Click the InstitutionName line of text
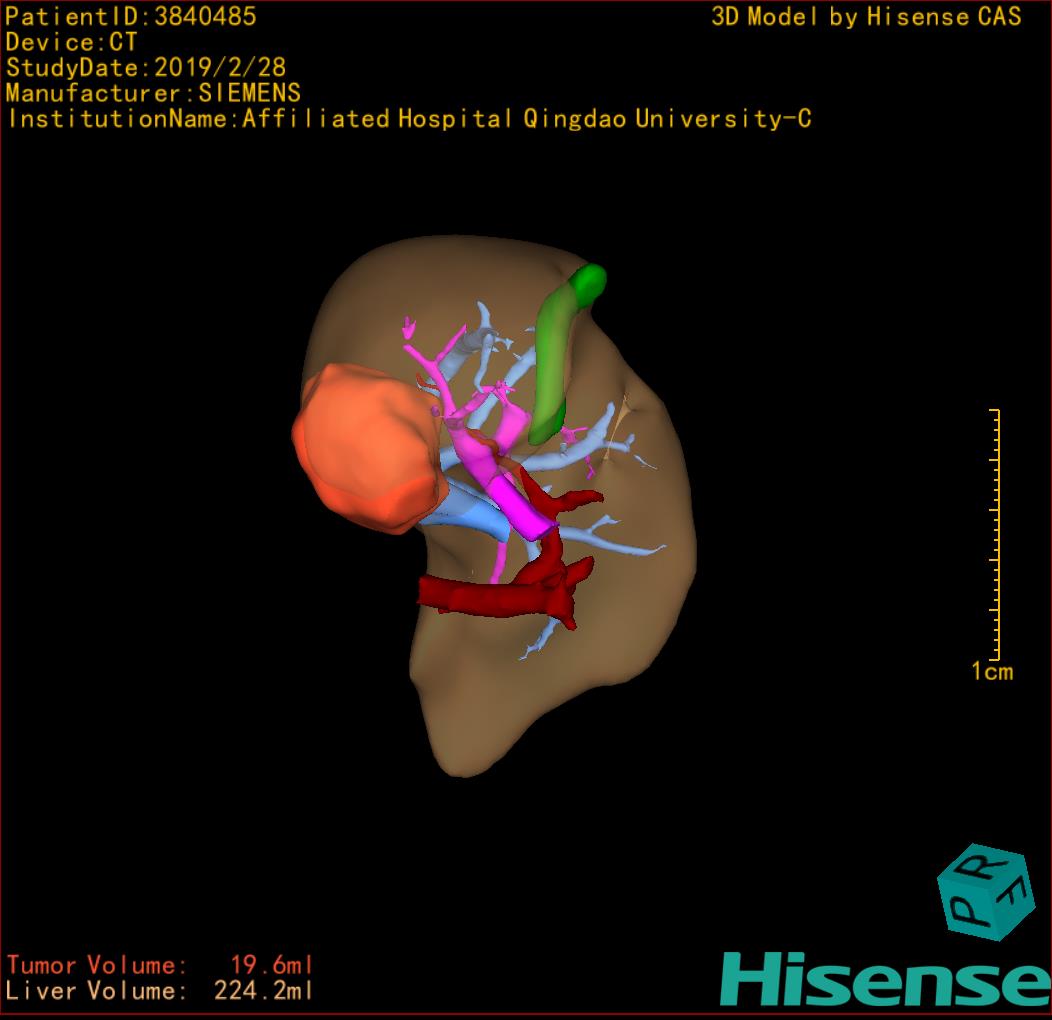 (x=408, y=119)
